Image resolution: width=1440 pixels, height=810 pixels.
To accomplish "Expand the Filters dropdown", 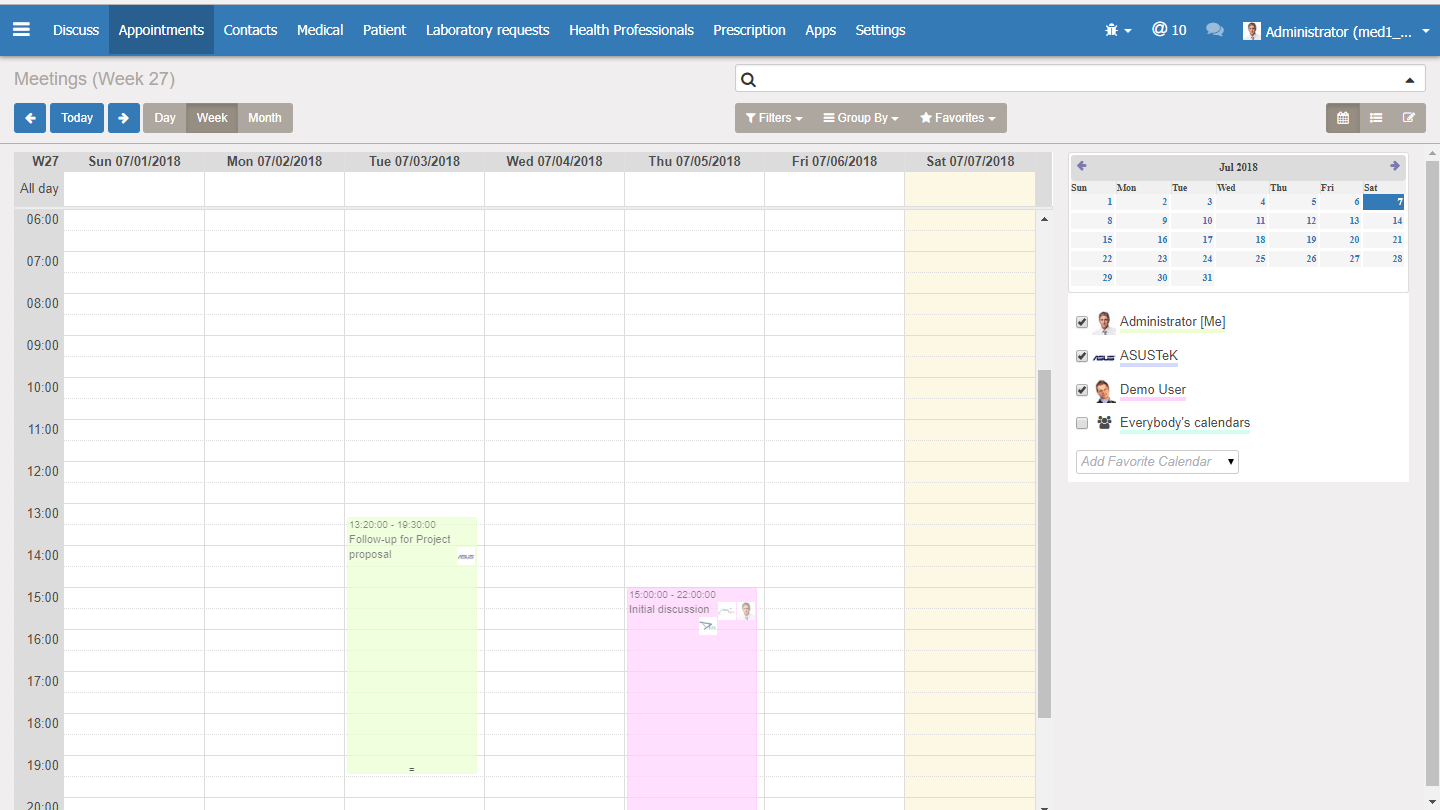I will point(774,118).
